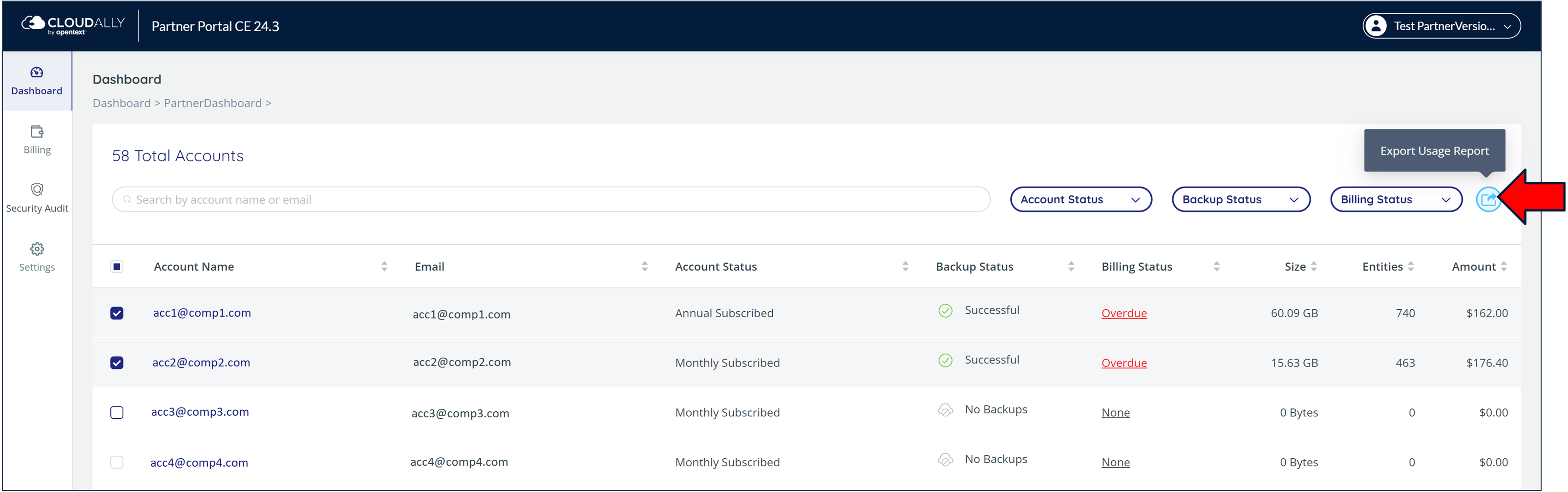Click the "58 Total Accounts" heading

click(177, 156)
